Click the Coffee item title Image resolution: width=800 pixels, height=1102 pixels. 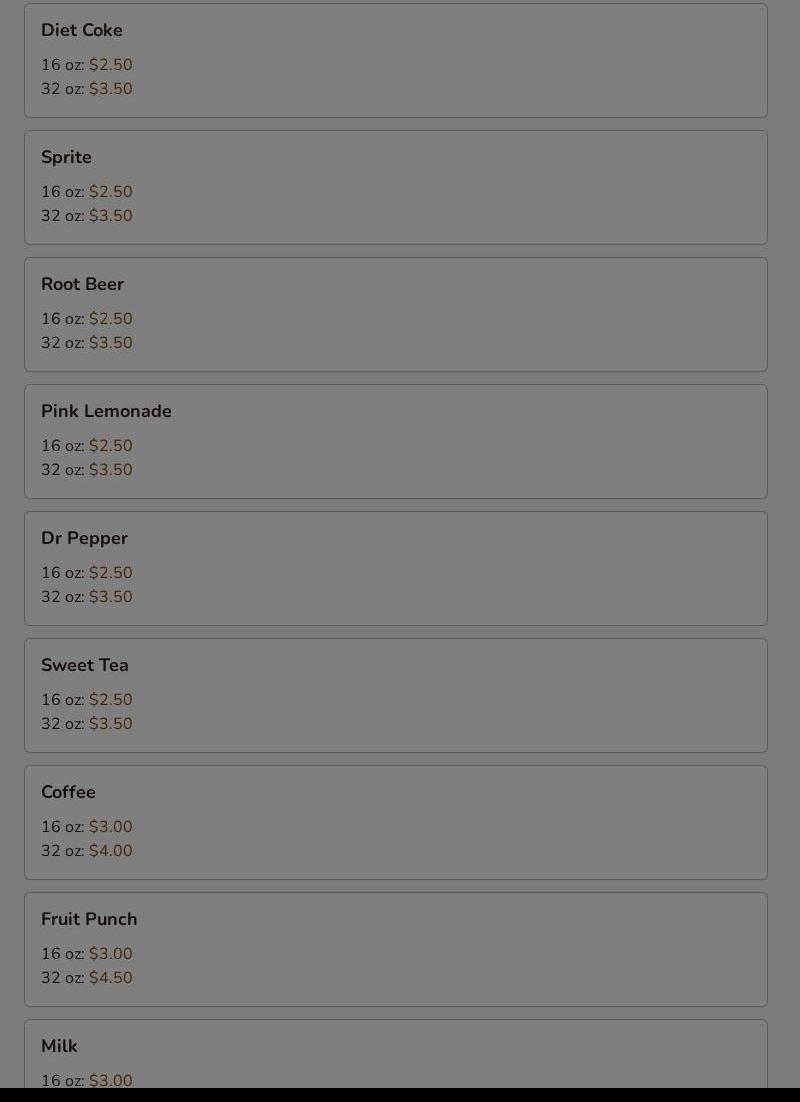tap(68, 792)
